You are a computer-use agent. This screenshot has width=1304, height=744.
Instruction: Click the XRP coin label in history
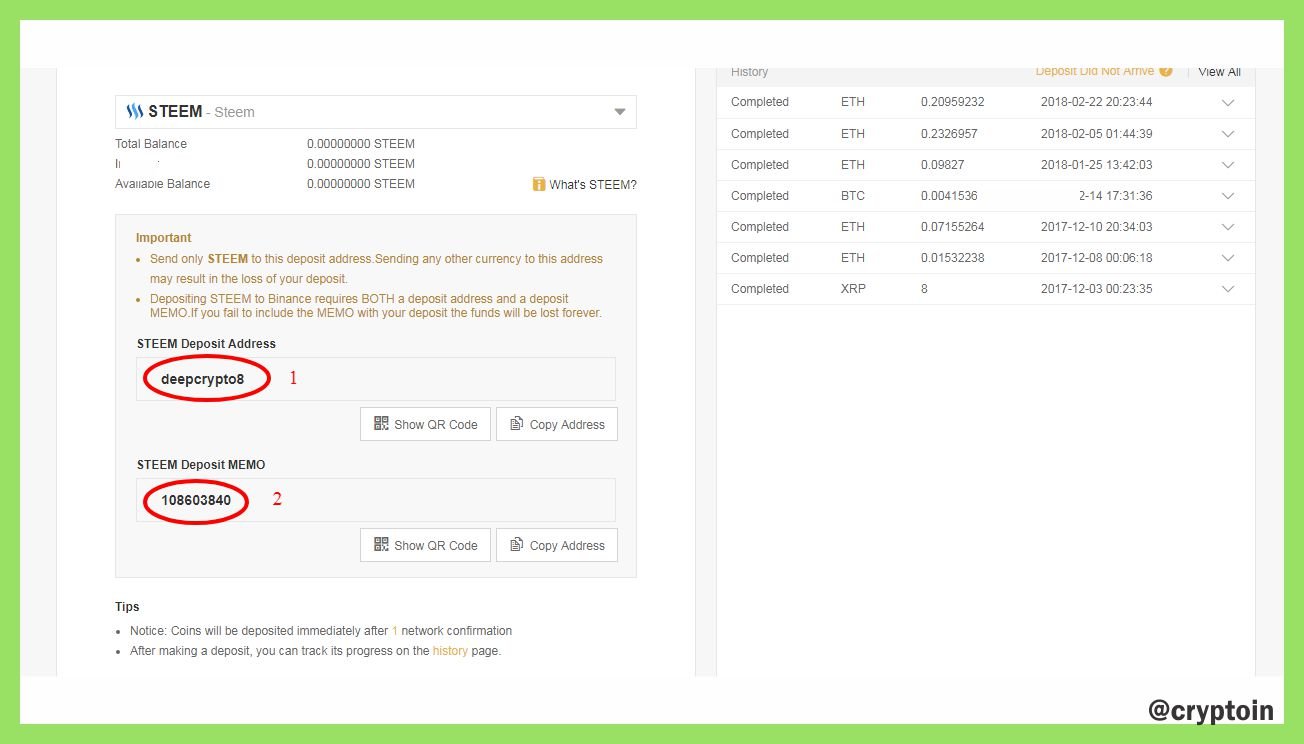point(853,289)
